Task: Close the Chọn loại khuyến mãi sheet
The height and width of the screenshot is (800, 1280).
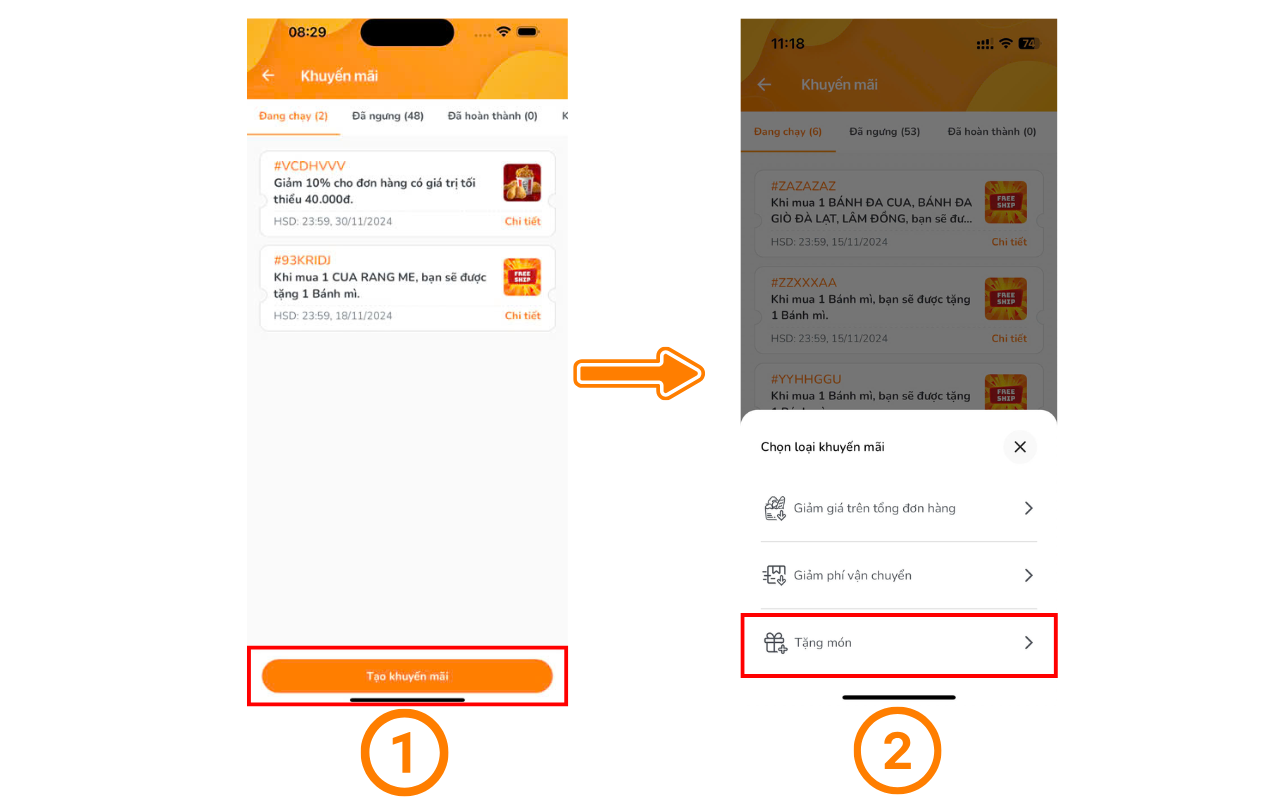Action: click(1020, 447)
